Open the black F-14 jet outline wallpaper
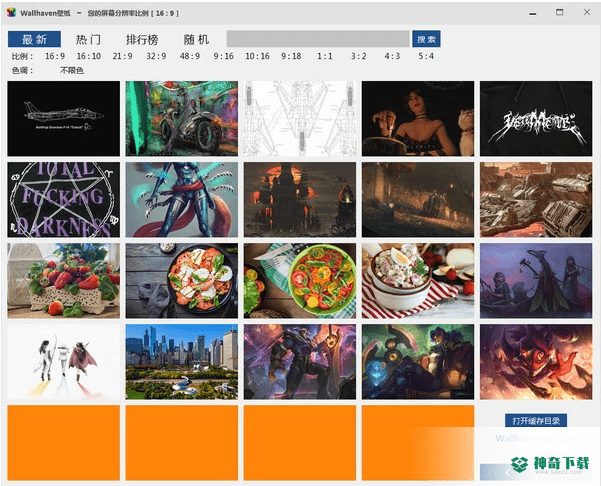The image size is (601, 486). pos(64,118)
